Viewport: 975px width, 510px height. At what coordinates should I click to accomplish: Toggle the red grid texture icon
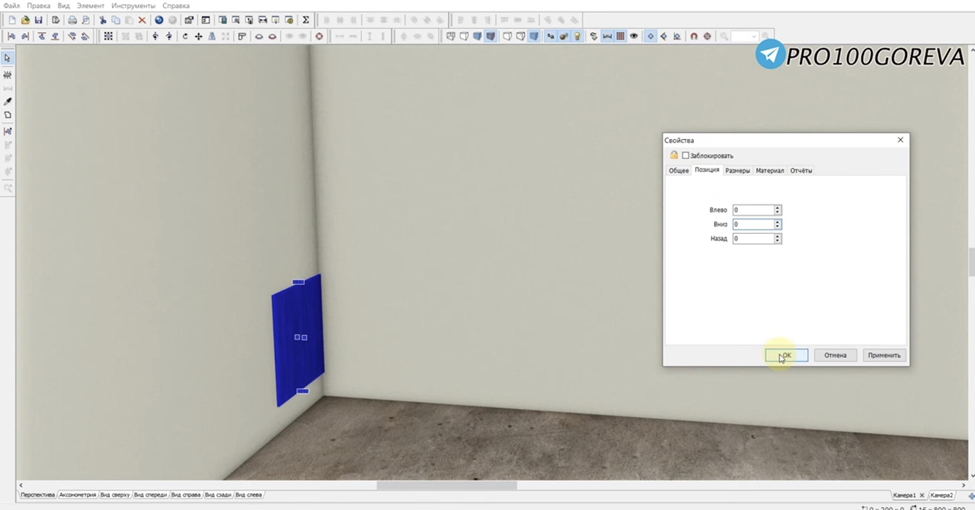tap(621, 36)
